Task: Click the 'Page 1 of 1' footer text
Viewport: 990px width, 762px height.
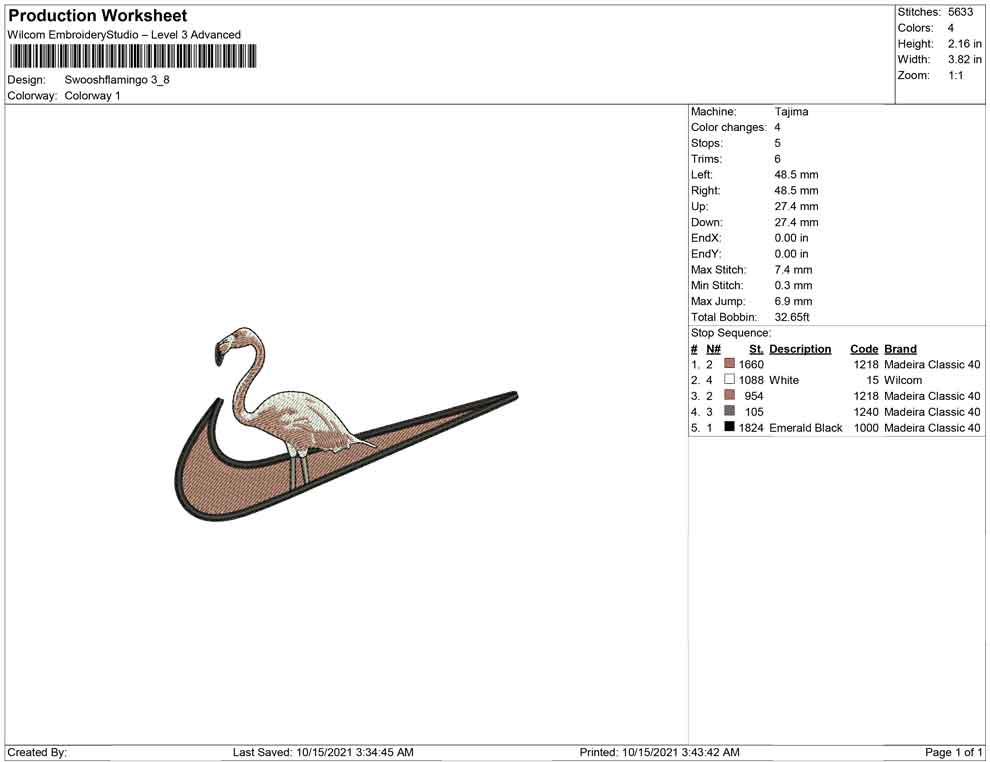Action: (953, 752)
